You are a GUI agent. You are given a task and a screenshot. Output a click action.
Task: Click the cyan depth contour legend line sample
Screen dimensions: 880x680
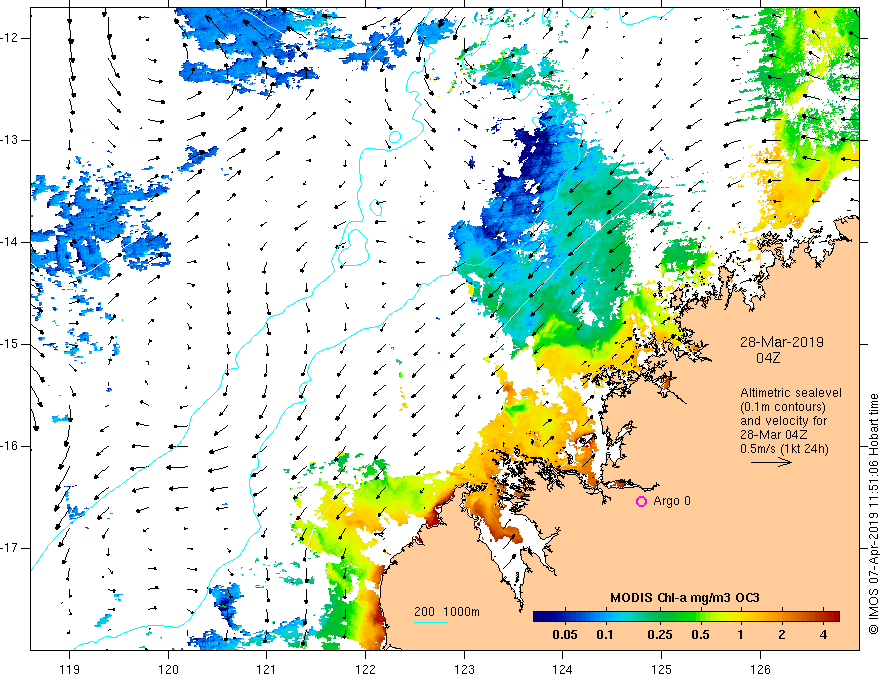(x=430, y=622)
